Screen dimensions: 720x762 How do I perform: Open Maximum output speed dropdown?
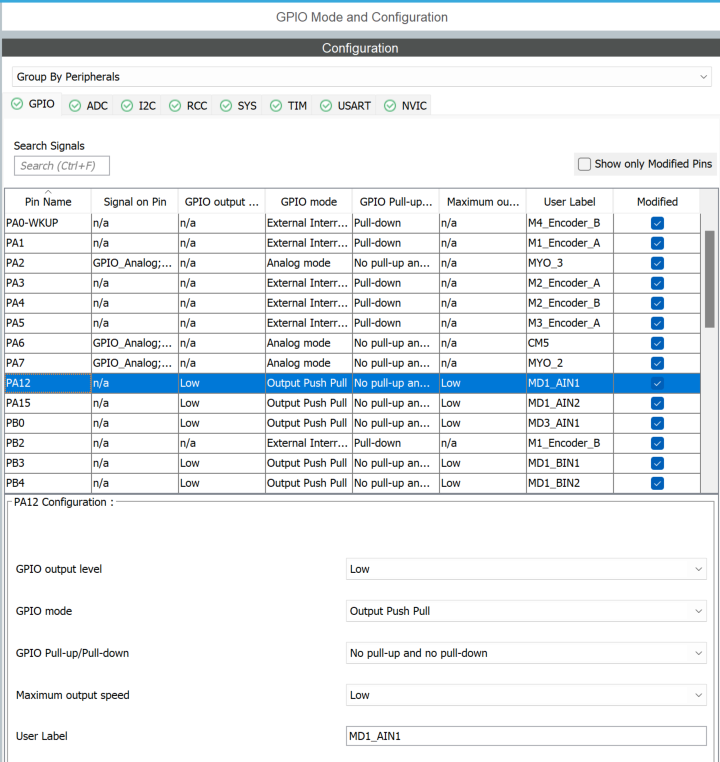tap(526, 695)
